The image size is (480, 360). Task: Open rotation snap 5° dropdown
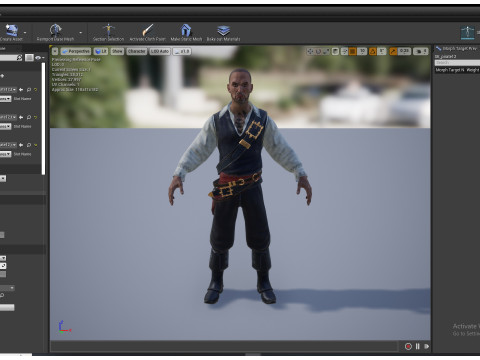(382, 51)
